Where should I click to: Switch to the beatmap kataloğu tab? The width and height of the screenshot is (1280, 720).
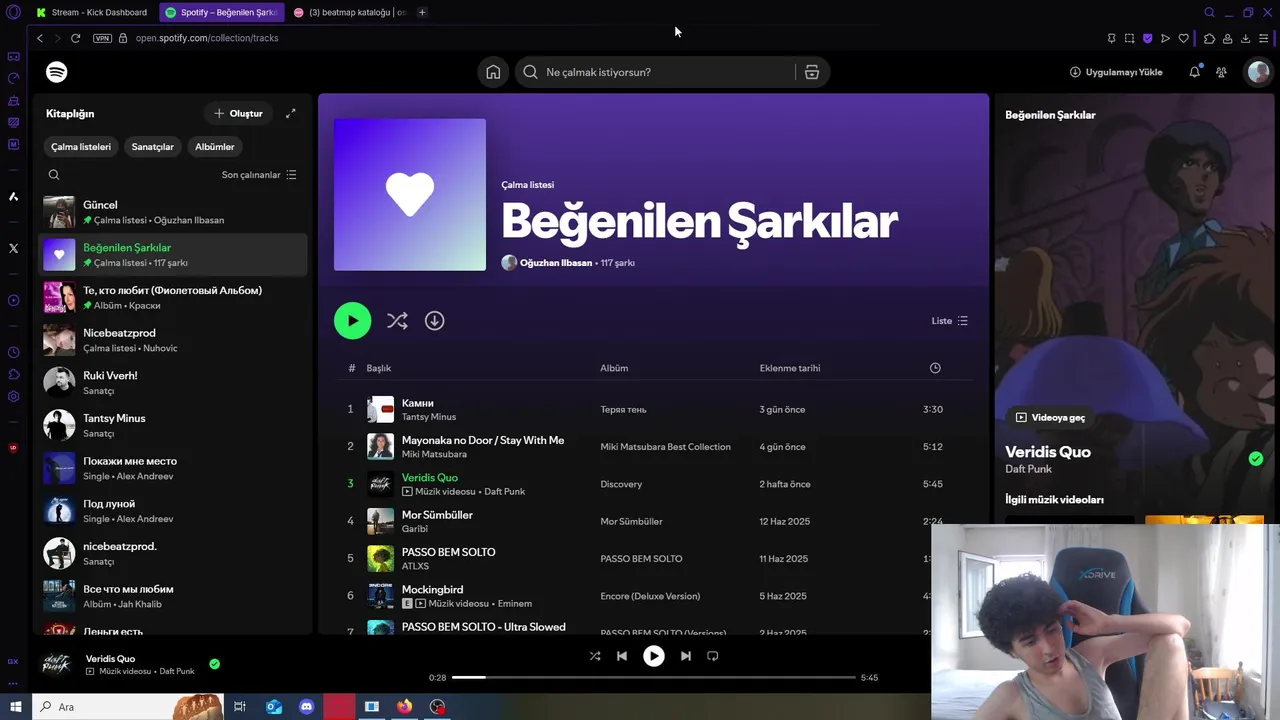click(x=350, y=12)
